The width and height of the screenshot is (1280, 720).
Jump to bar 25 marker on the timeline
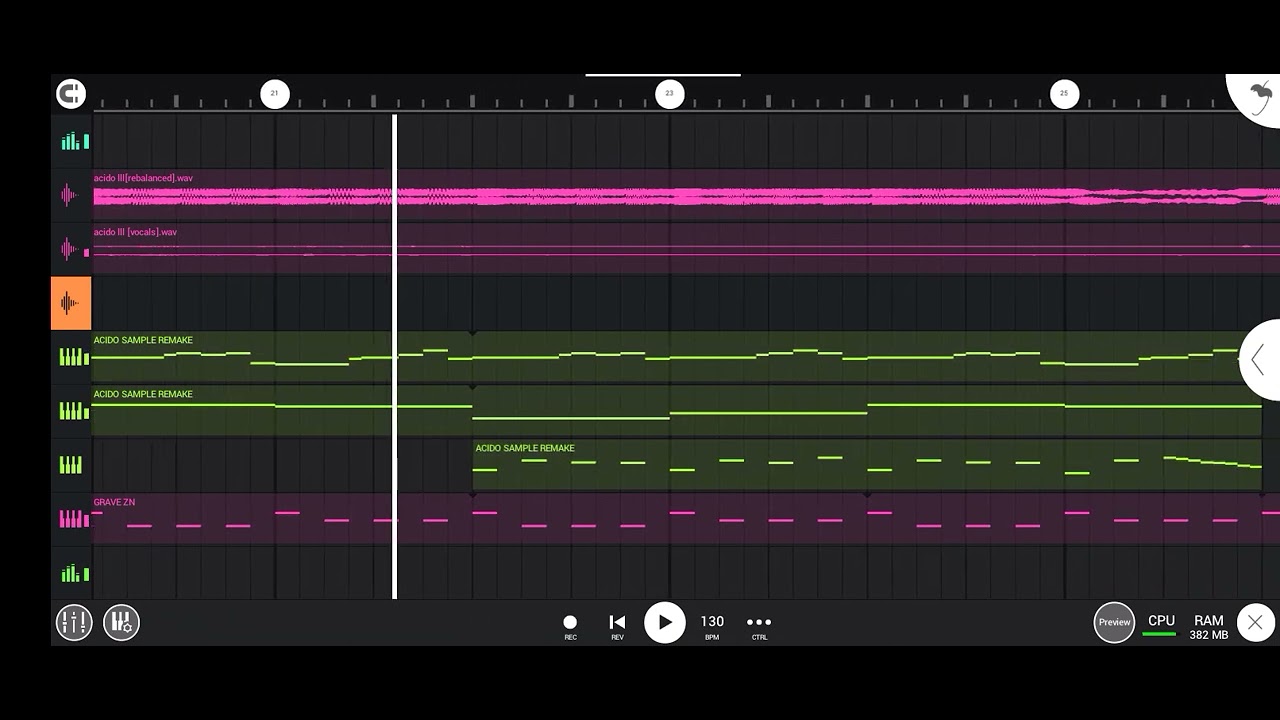pos(1064,94)
